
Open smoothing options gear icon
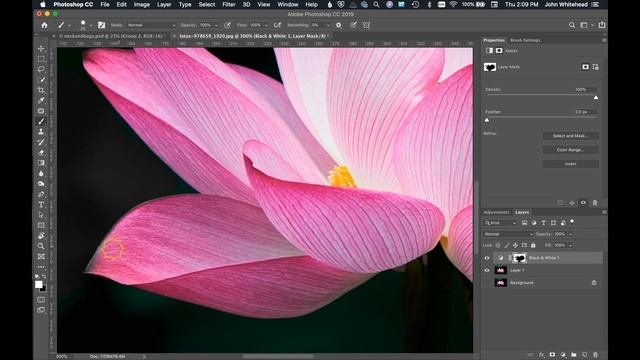[339, 25]
